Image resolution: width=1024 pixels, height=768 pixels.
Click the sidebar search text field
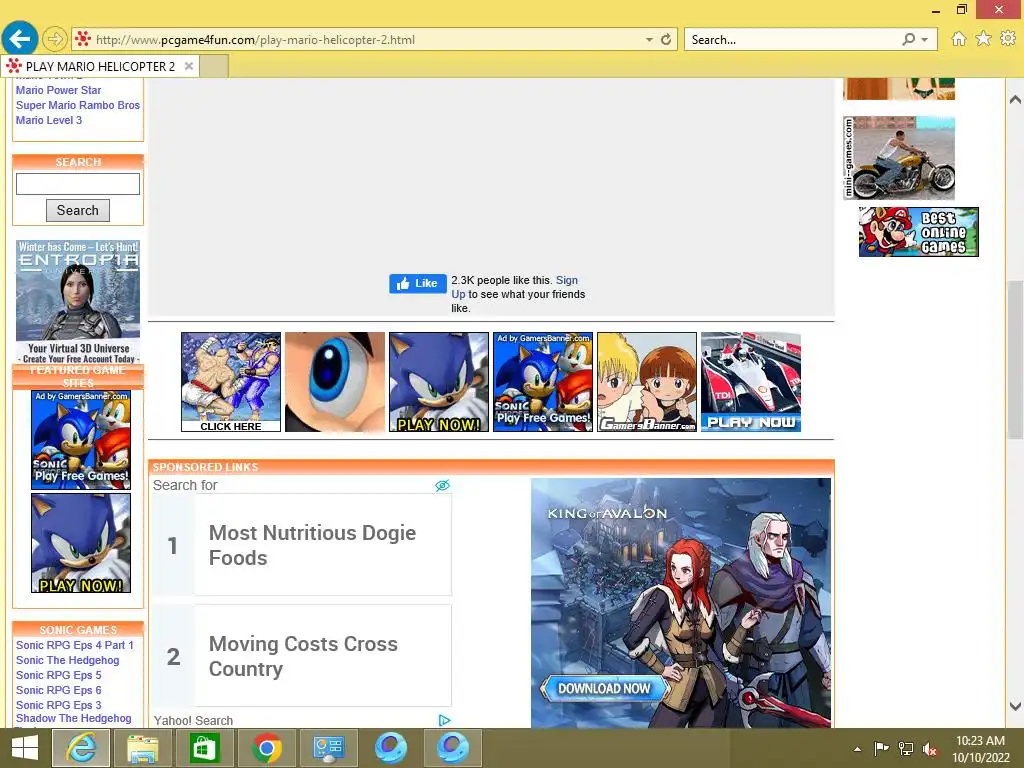pyautogui.click(x=78, y=184)
